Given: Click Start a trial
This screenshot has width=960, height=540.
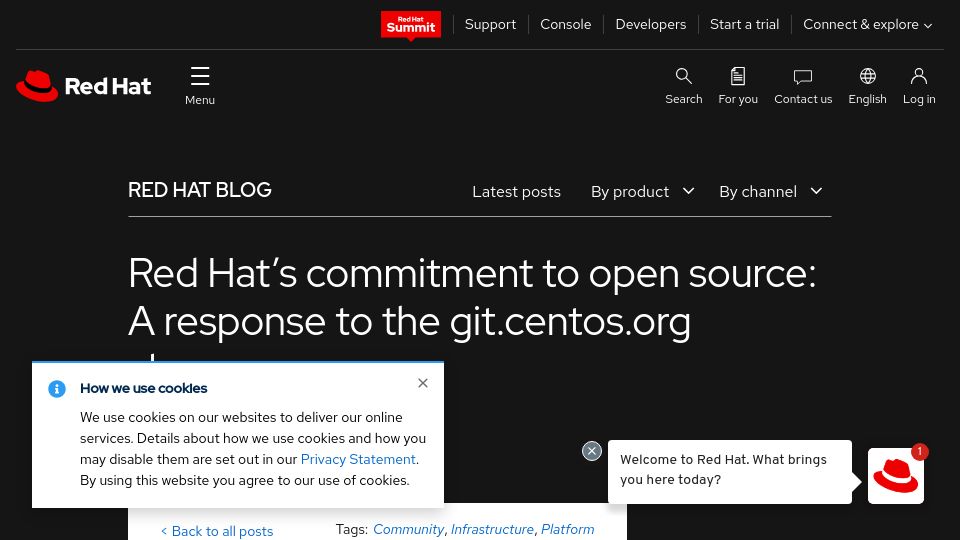Looking at the screenshot, I should (x=744, y=24).
